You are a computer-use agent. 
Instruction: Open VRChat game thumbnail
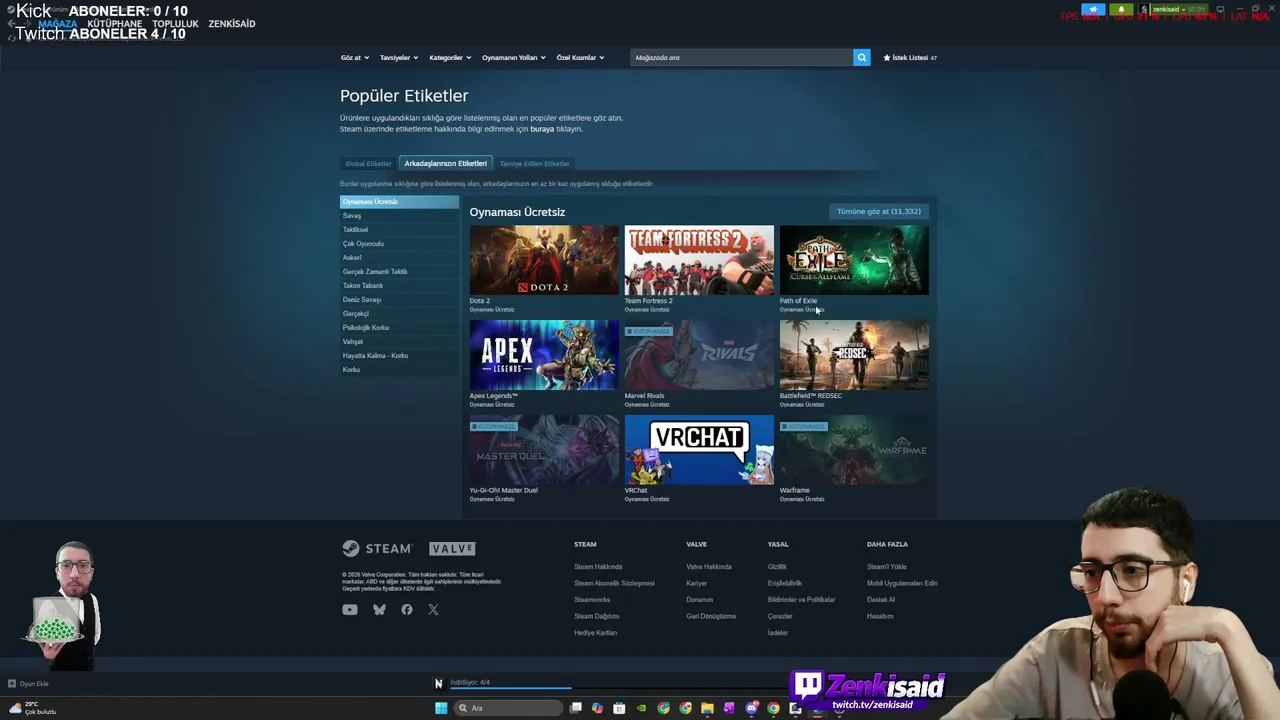point(699,450)
